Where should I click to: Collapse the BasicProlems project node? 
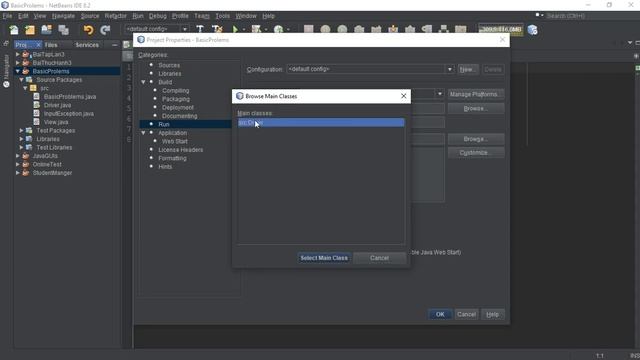point(18,71)
